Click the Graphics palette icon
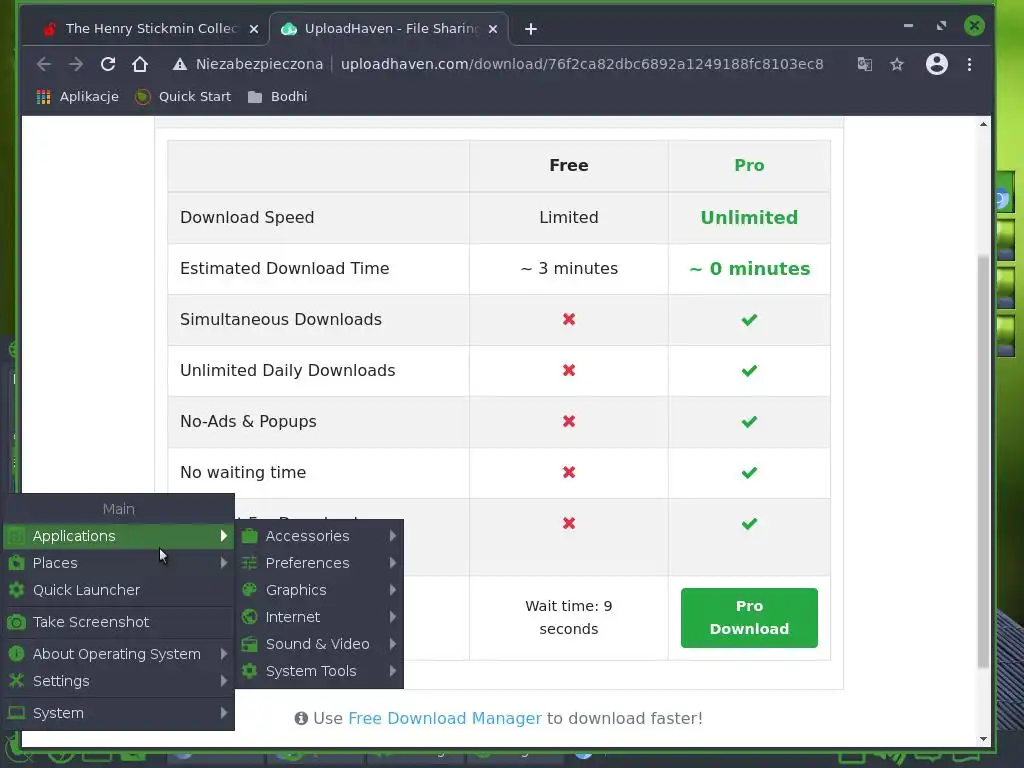The image size is (1024, 768). pos(249,590)
